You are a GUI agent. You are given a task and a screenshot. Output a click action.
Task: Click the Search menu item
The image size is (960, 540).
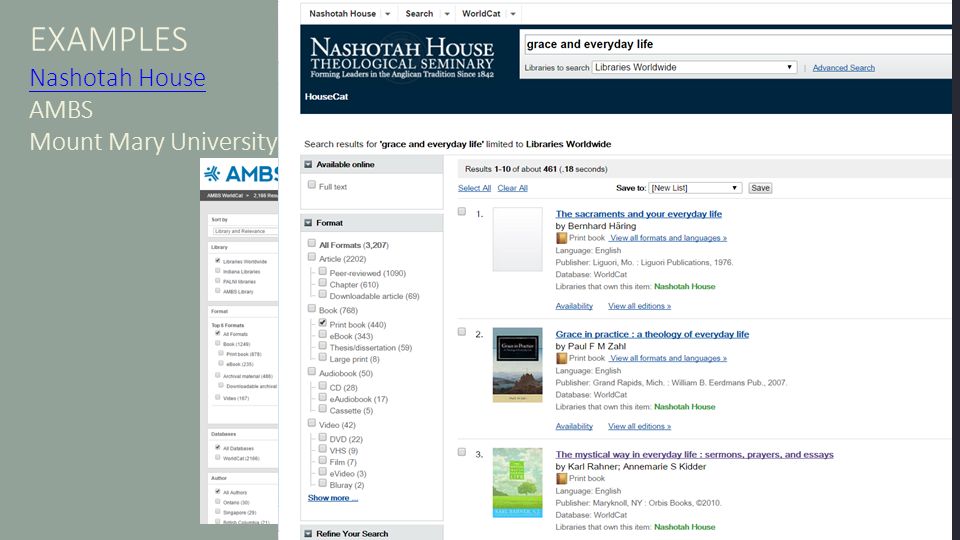(x=419, y=13)
